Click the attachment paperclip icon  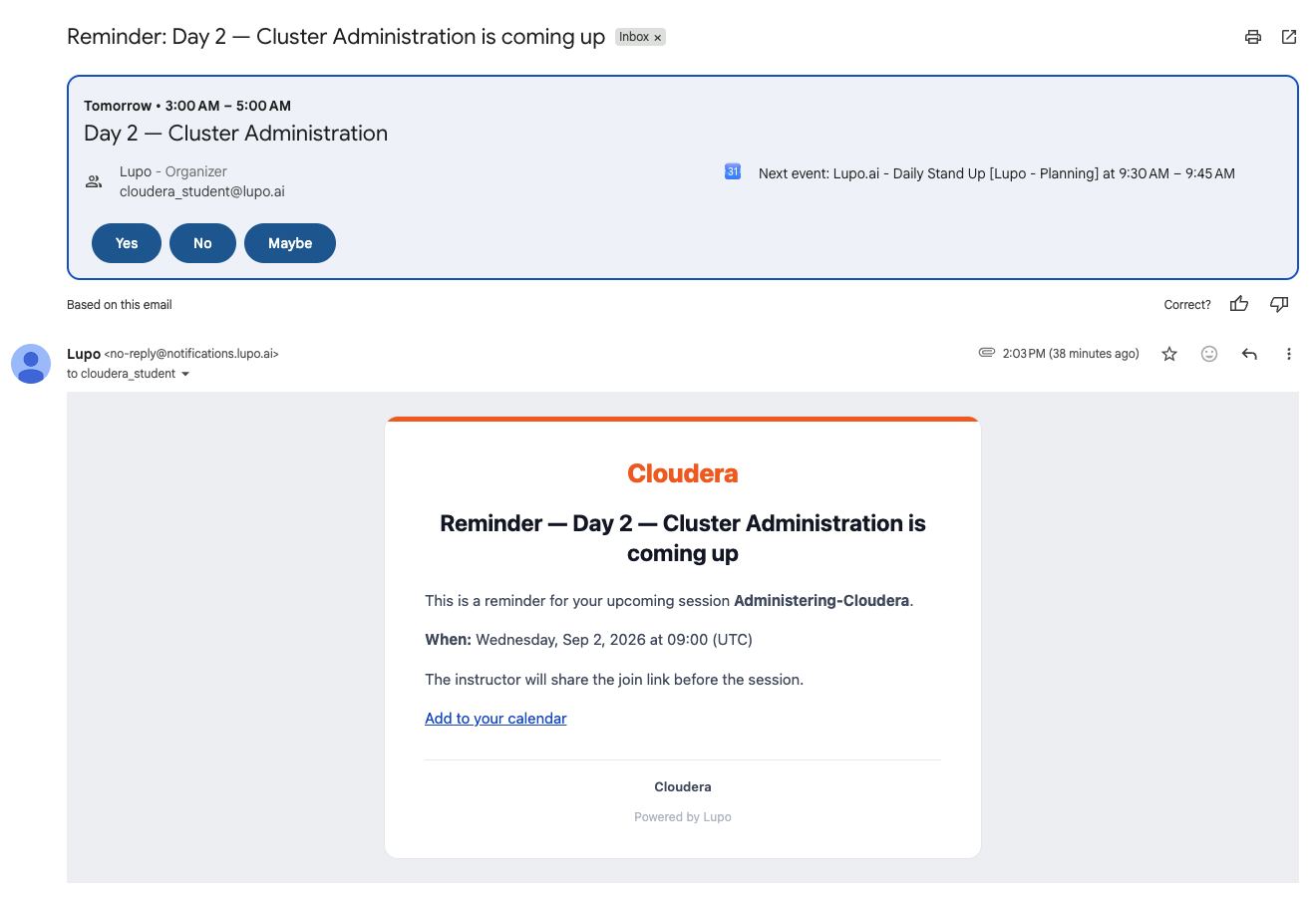pyautogui.click(x=987, y=353)
